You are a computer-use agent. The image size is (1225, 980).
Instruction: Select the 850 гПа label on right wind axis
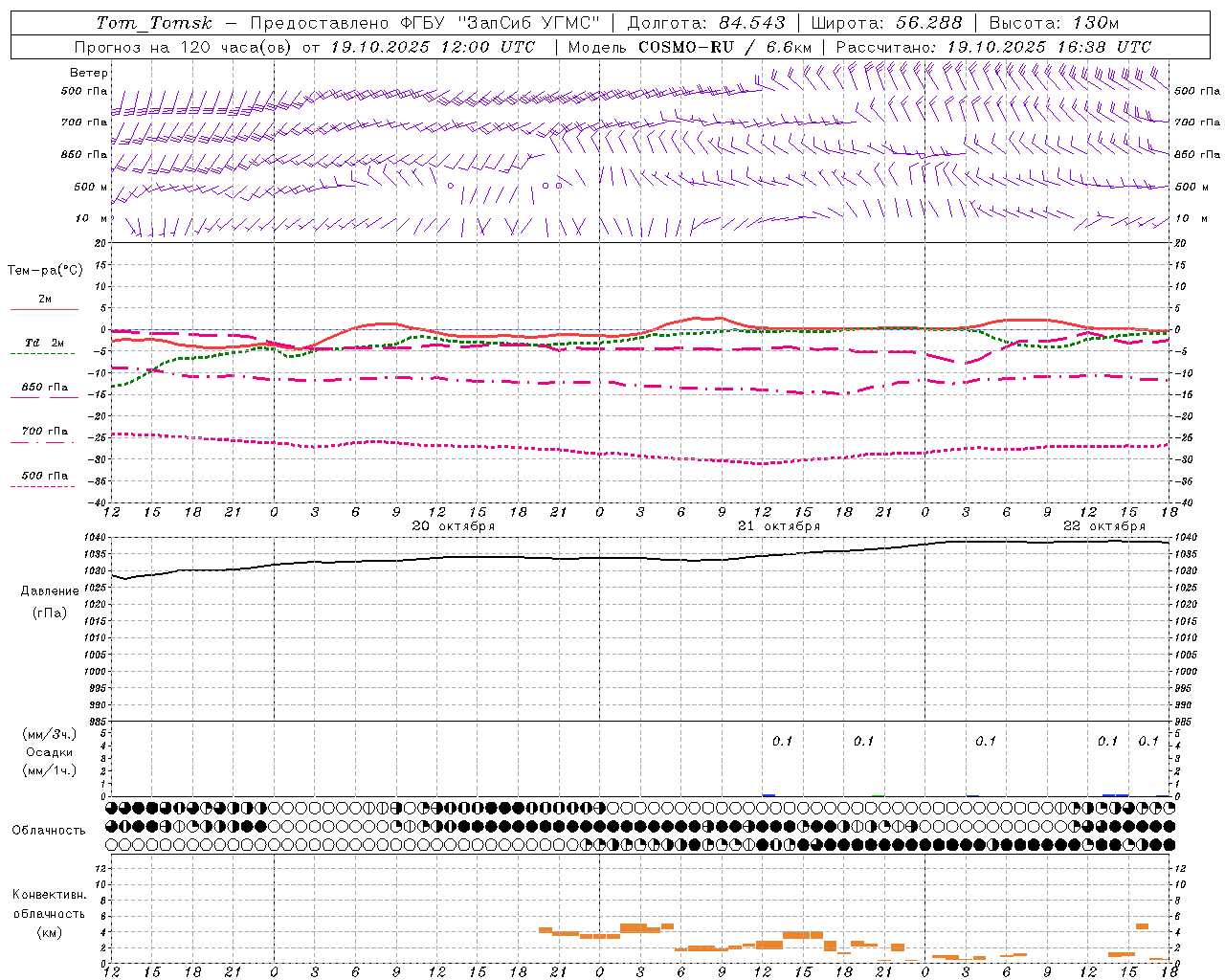coord(1197,154)
